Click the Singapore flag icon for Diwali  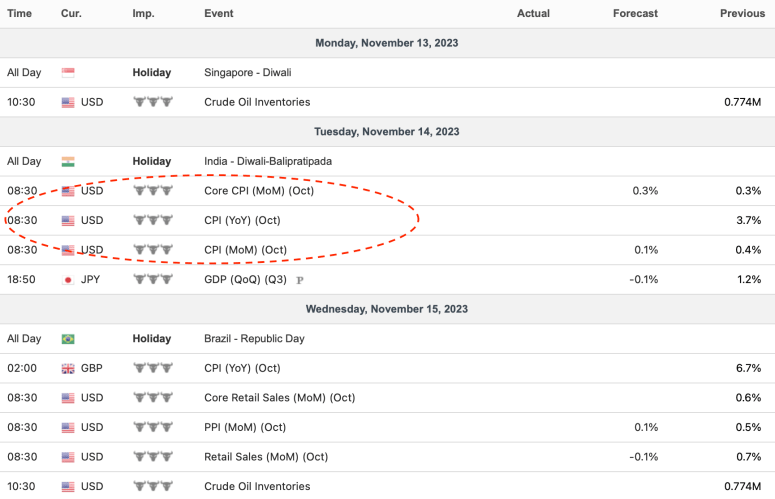coord(68,73)
